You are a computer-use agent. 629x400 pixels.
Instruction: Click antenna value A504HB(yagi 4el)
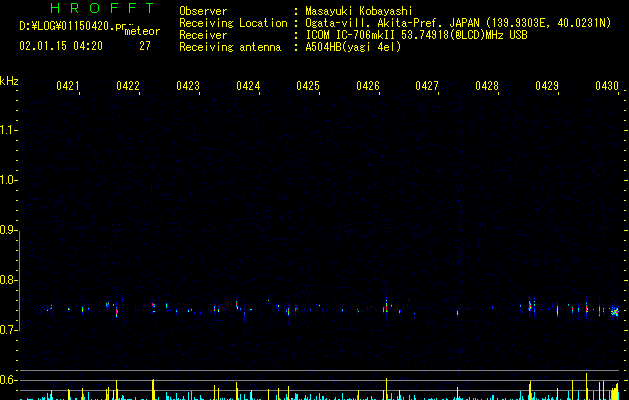point(353,47)
